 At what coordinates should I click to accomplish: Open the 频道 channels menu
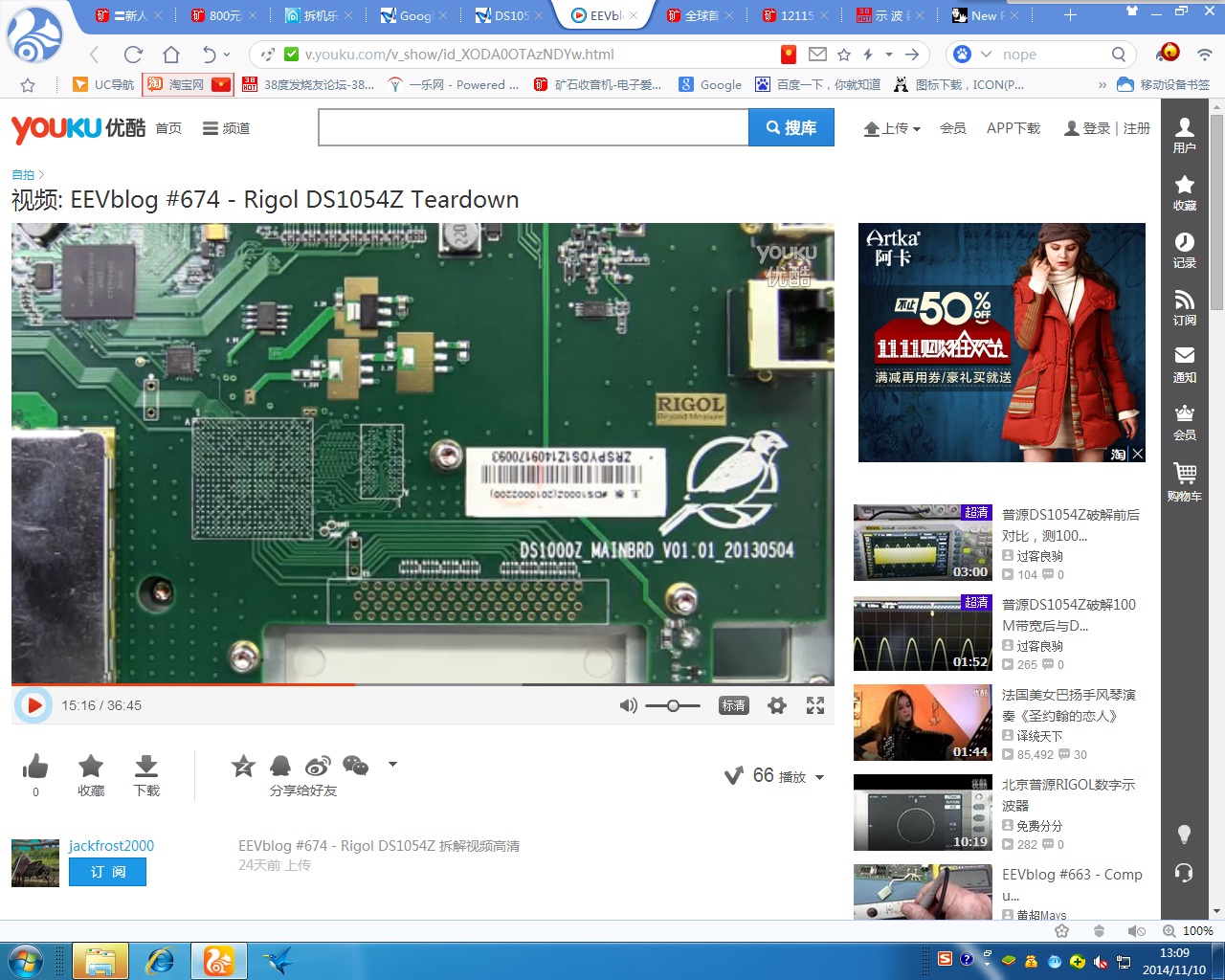point(226,128)
